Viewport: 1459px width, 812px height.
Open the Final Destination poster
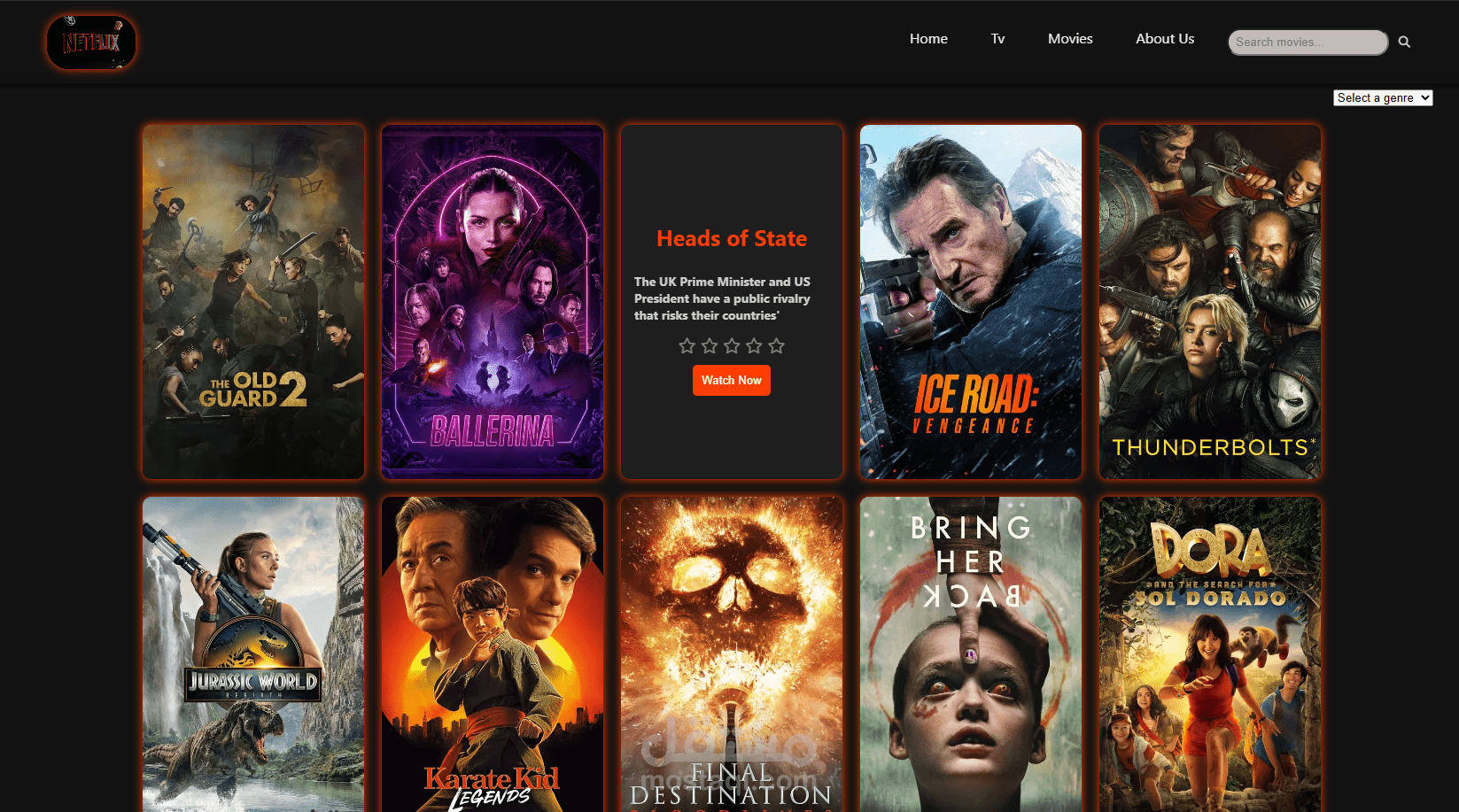[732, 654]
